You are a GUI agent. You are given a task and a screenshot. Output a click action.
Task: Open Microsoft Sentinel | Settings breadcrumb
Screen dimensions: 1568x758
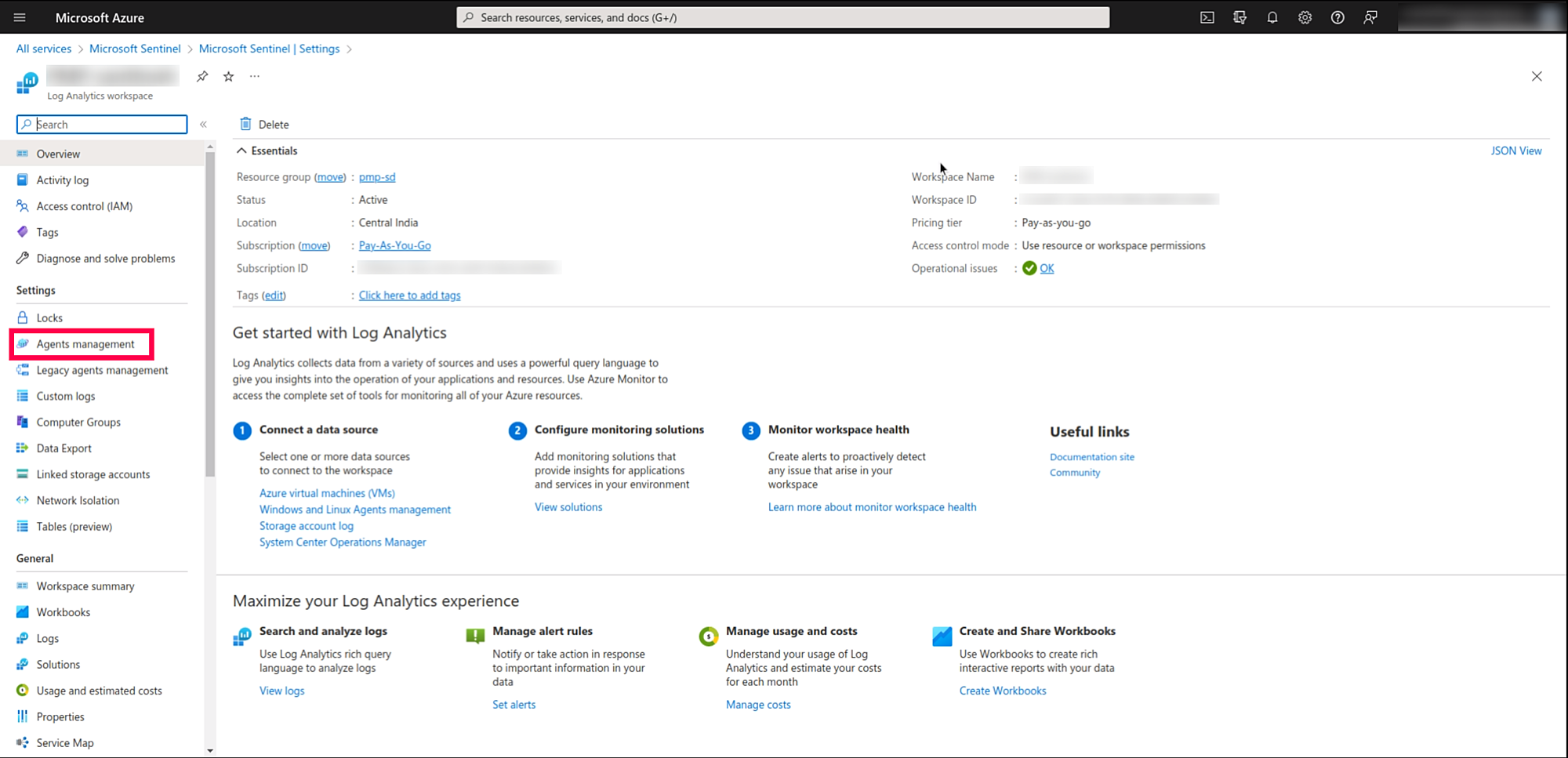[269, 49]
